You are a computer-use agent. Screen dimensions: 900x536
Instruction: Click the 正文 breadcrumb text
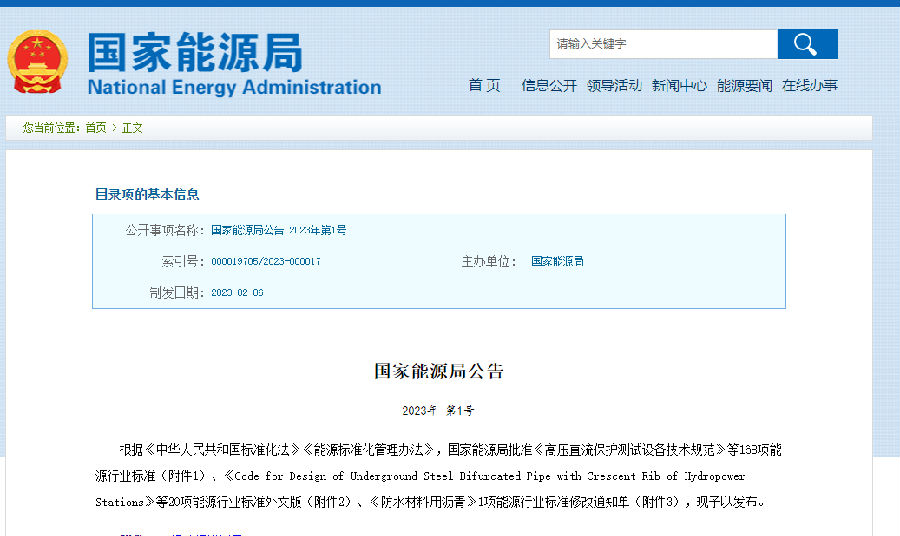pos(132,127)
